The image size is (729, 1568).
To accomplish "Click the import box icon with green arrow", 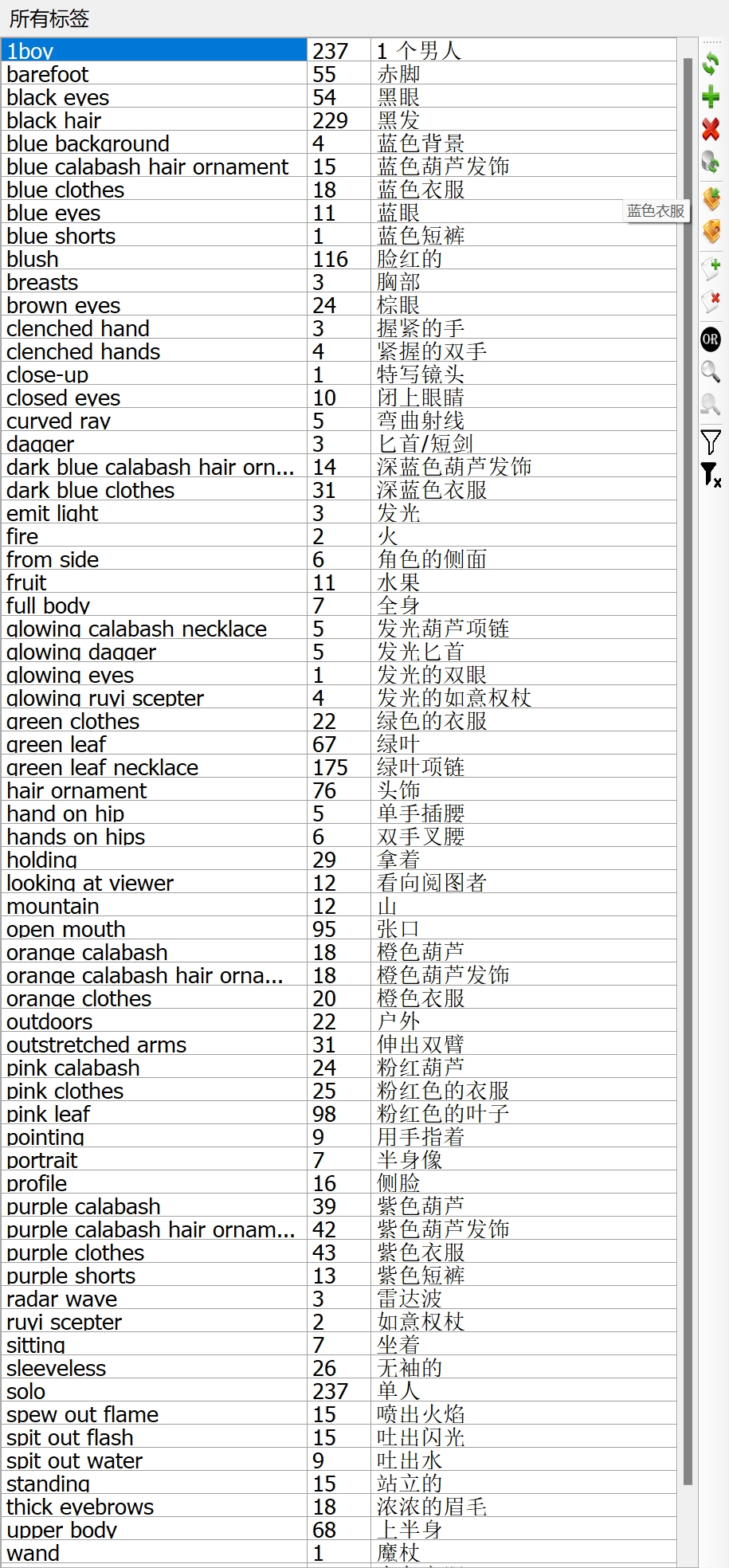I will pos(711,198).
